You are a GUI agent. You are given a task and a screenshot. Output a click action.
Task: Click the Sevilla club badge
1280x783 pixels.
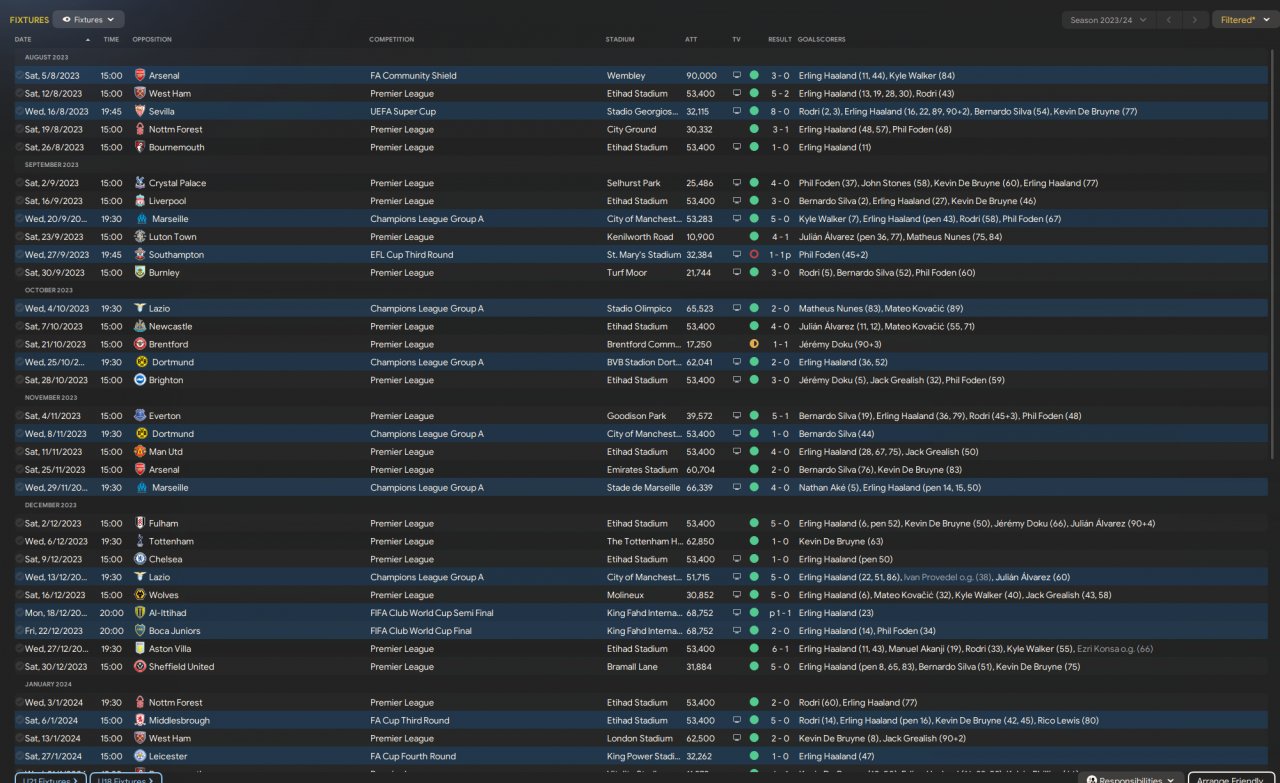[140, 112]
